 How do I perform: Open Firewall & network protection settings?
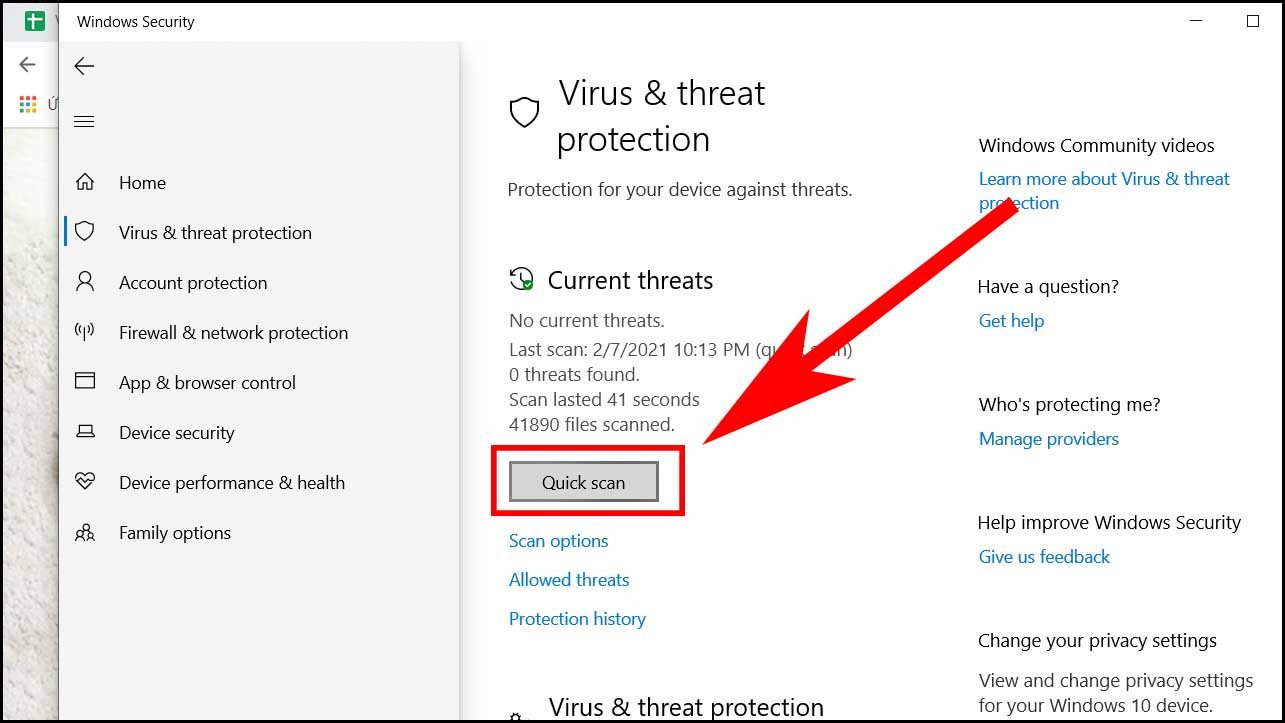(233, 332)
